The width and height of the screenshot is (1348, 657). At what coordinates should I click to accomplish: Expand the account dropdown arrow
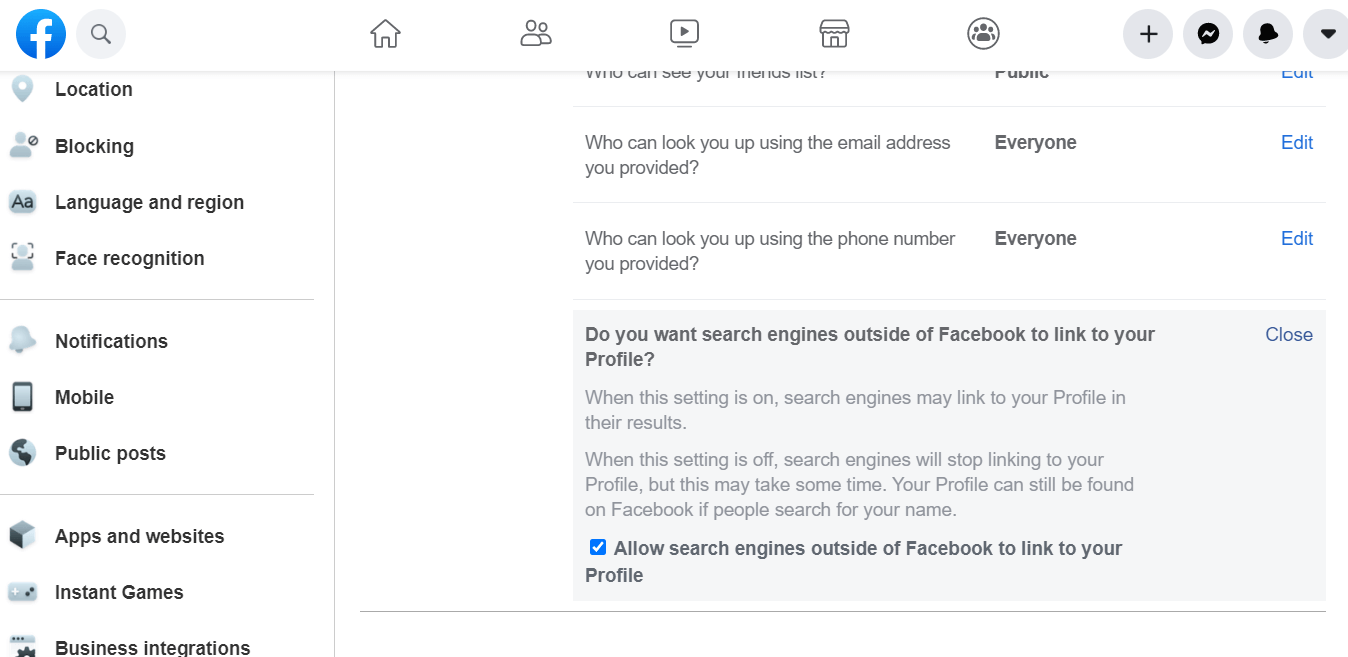pos(1326,34)
